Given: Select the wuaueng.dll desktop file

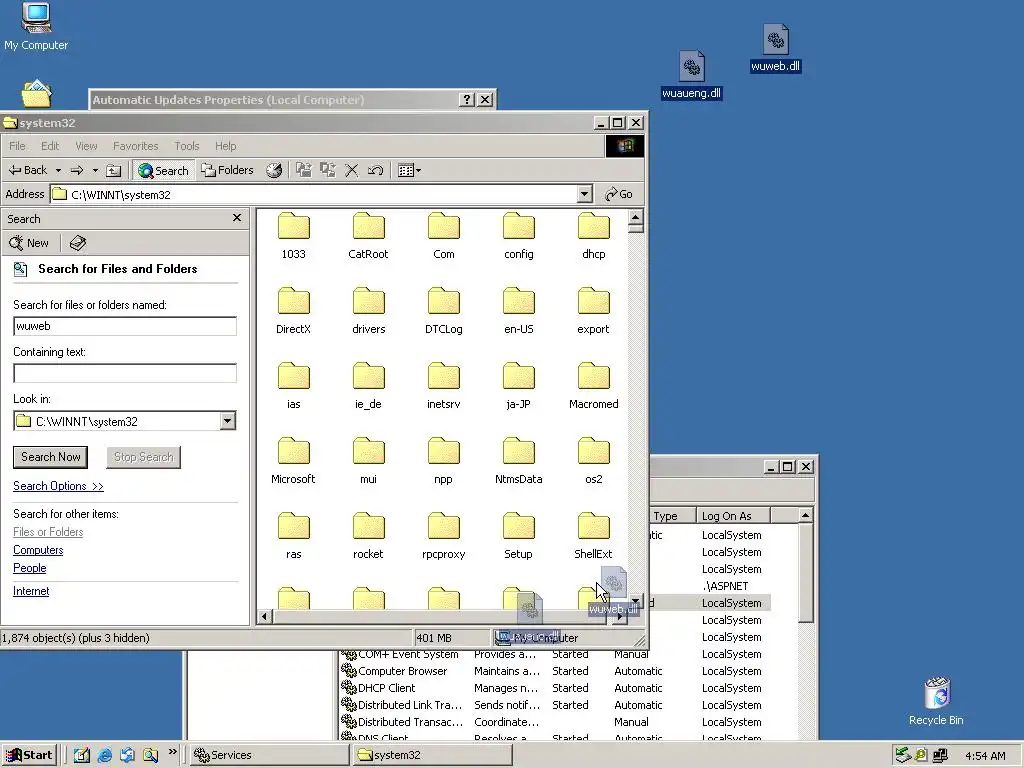Looking at the screenshot, I should [x=692, y=75].
